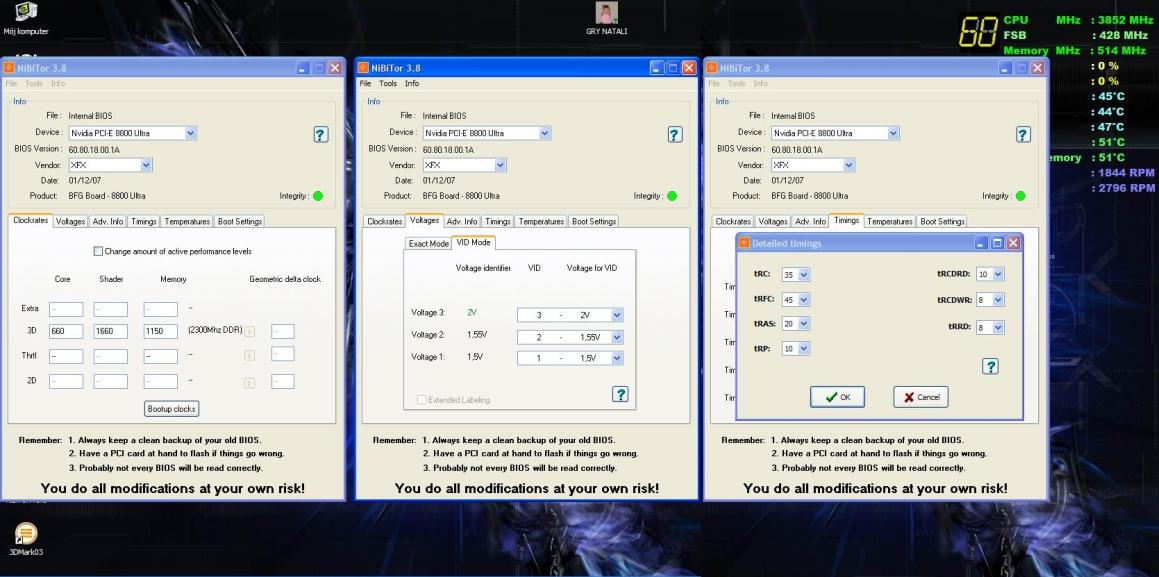Open the tRC timing dropdown

tap(804, 275)
